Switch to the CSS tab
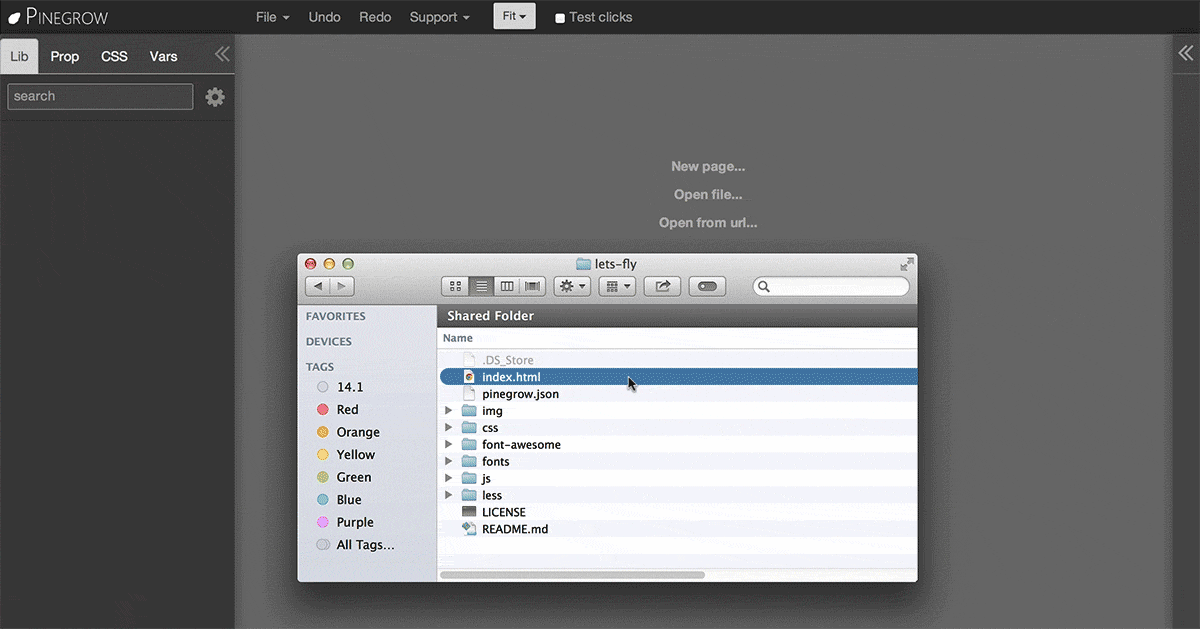 click(114, 56)
